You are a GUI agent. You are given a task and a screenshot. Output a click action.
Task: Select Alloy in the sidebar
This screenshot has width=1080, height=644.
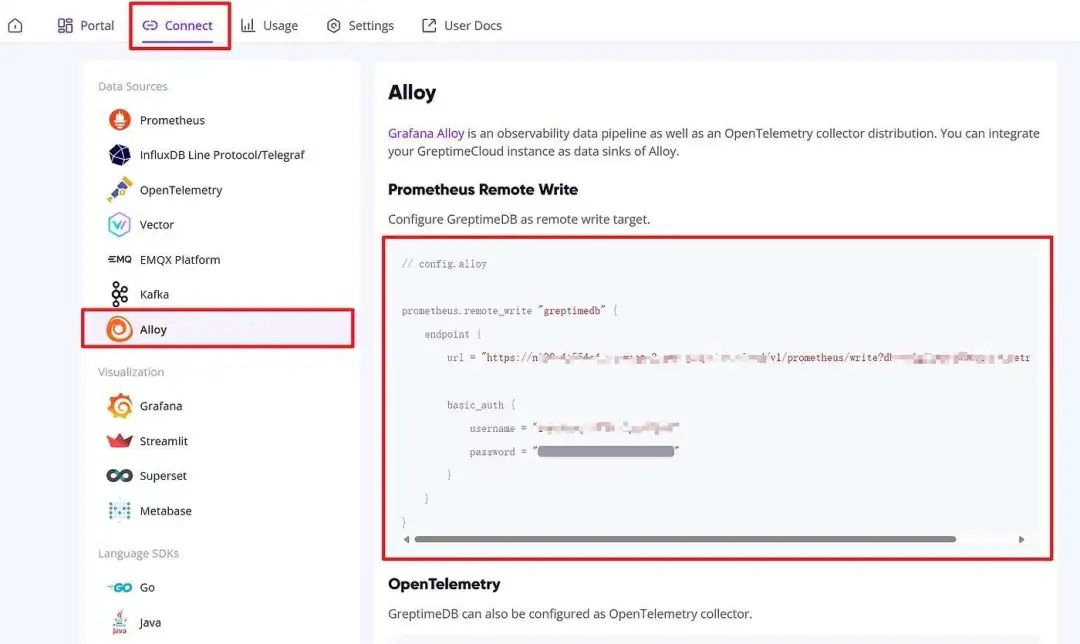pyautogui.click(x=218, y=329)
